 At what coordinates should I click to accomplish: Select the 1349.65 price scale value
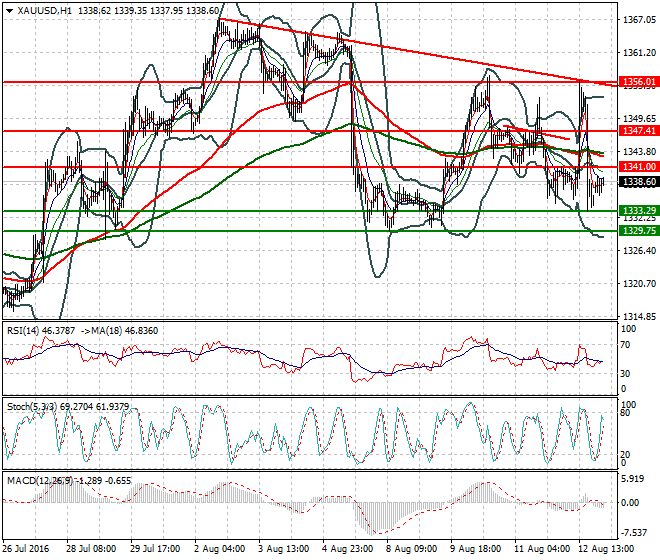pos(639,118)
